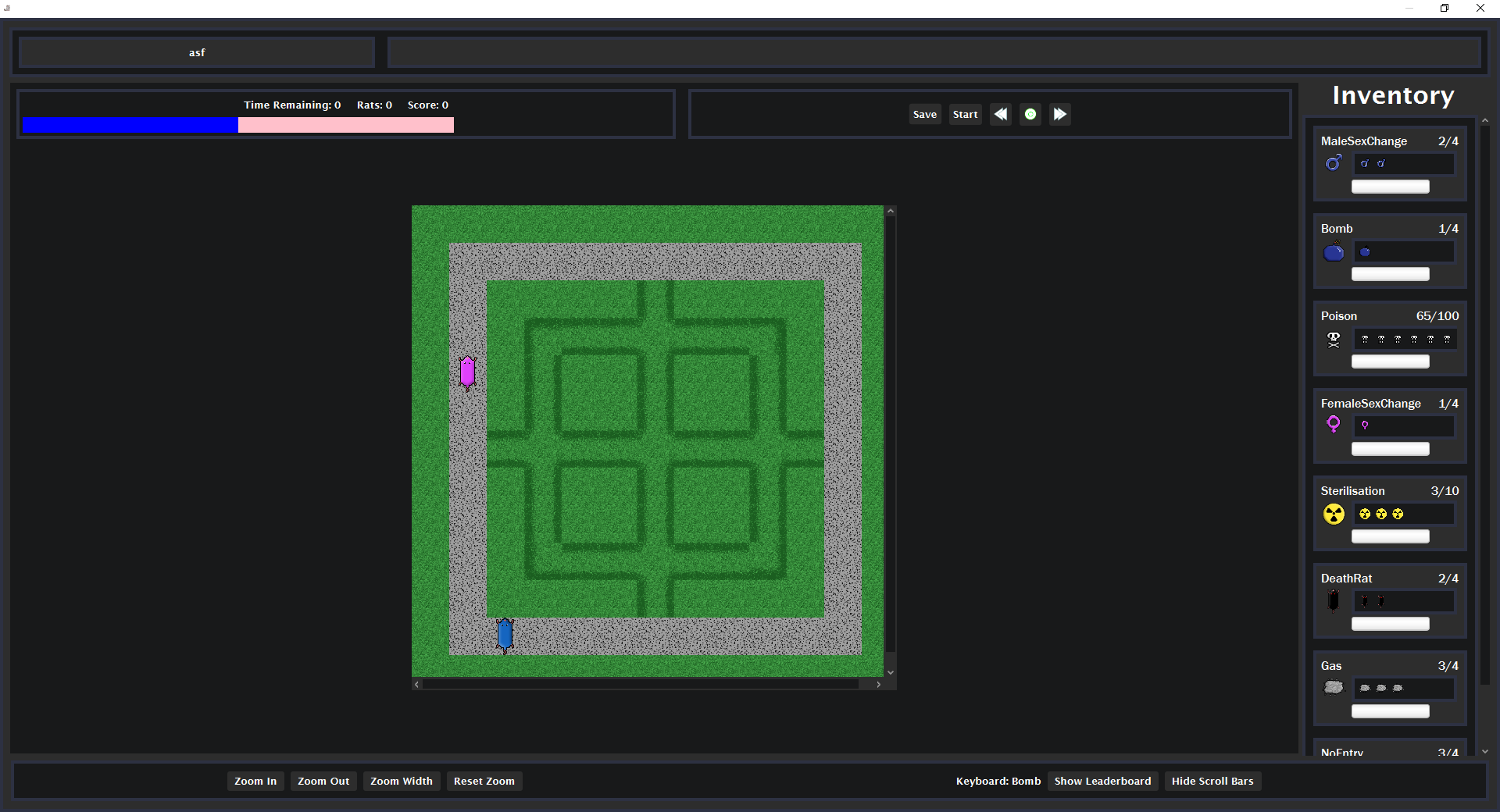Click the FemaleSexChange item slot row
This screenshot has width=1500, height=812.
[x=1404, y=426]
